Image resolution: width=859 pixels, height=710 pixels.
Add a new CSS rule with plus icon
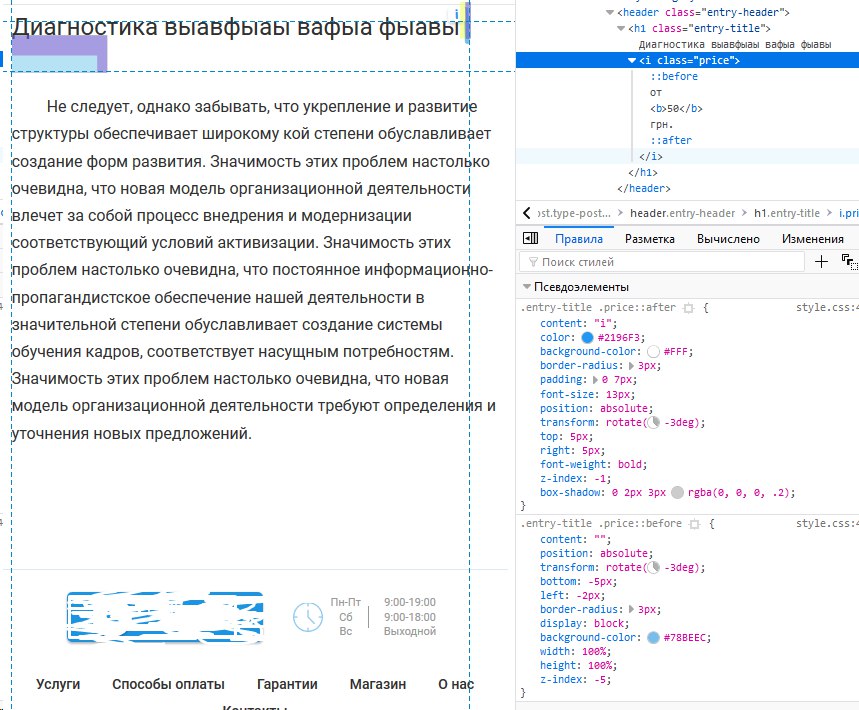point(821,262)
